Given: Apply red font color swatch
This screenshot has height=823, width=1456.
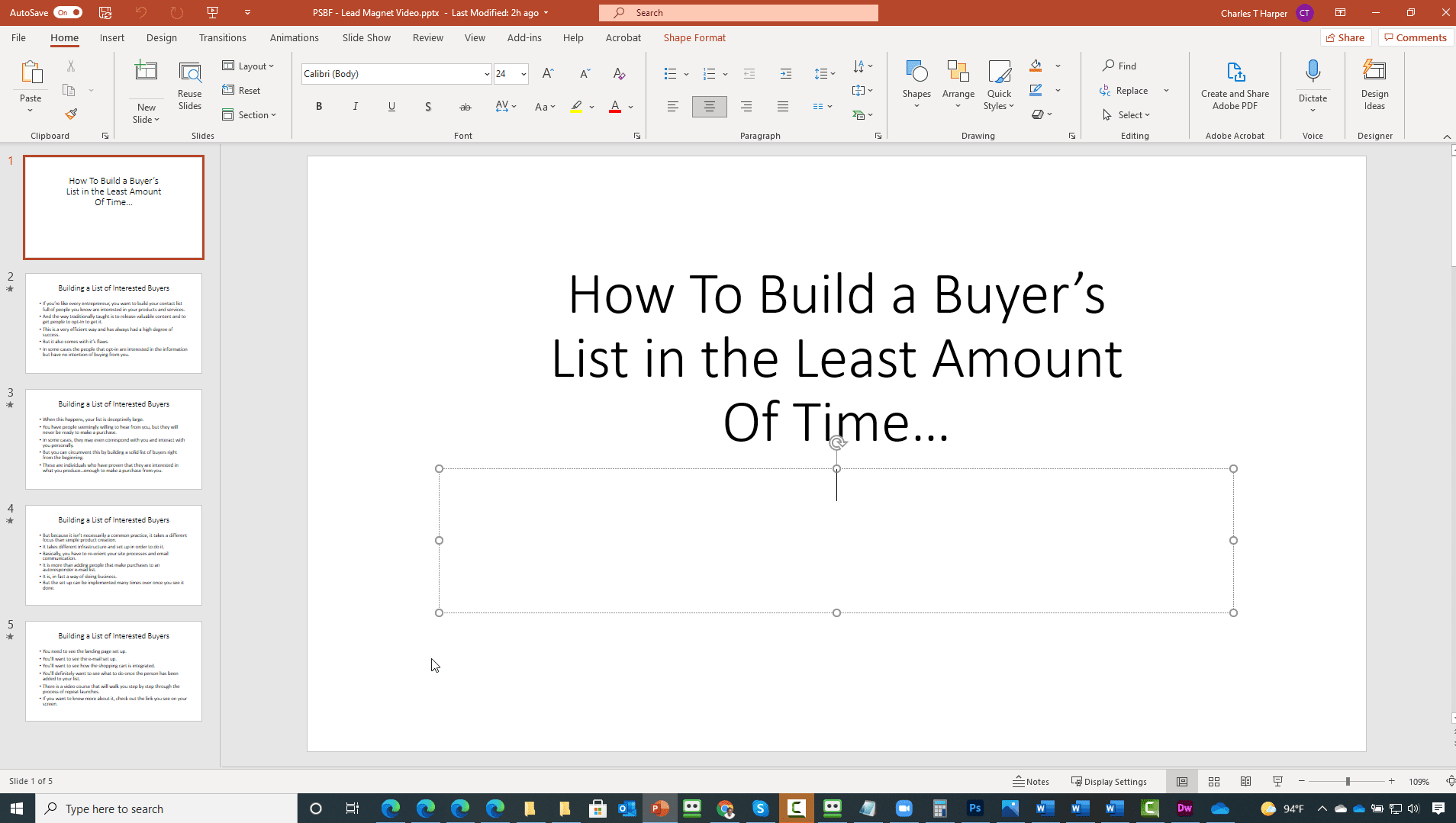Looking at the screenshot, I should (615, 107).
